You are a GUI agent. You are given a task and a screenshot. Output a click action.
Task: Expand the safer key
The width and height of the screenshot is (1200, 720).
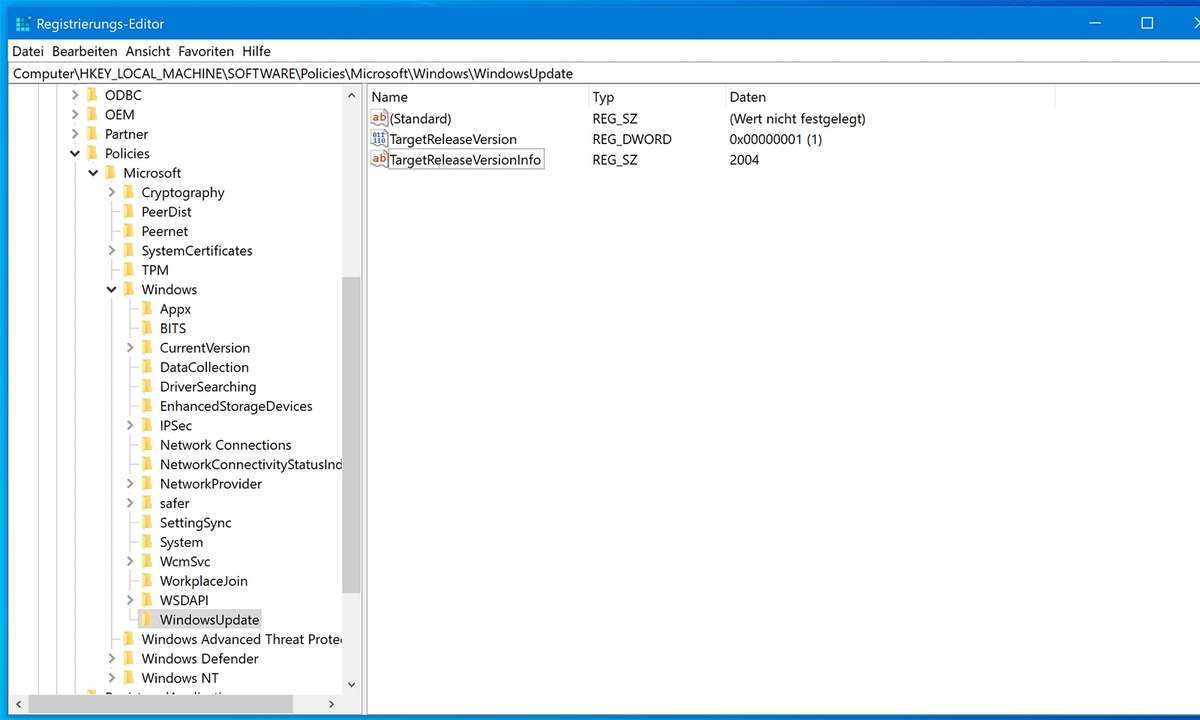pos(130,503)
